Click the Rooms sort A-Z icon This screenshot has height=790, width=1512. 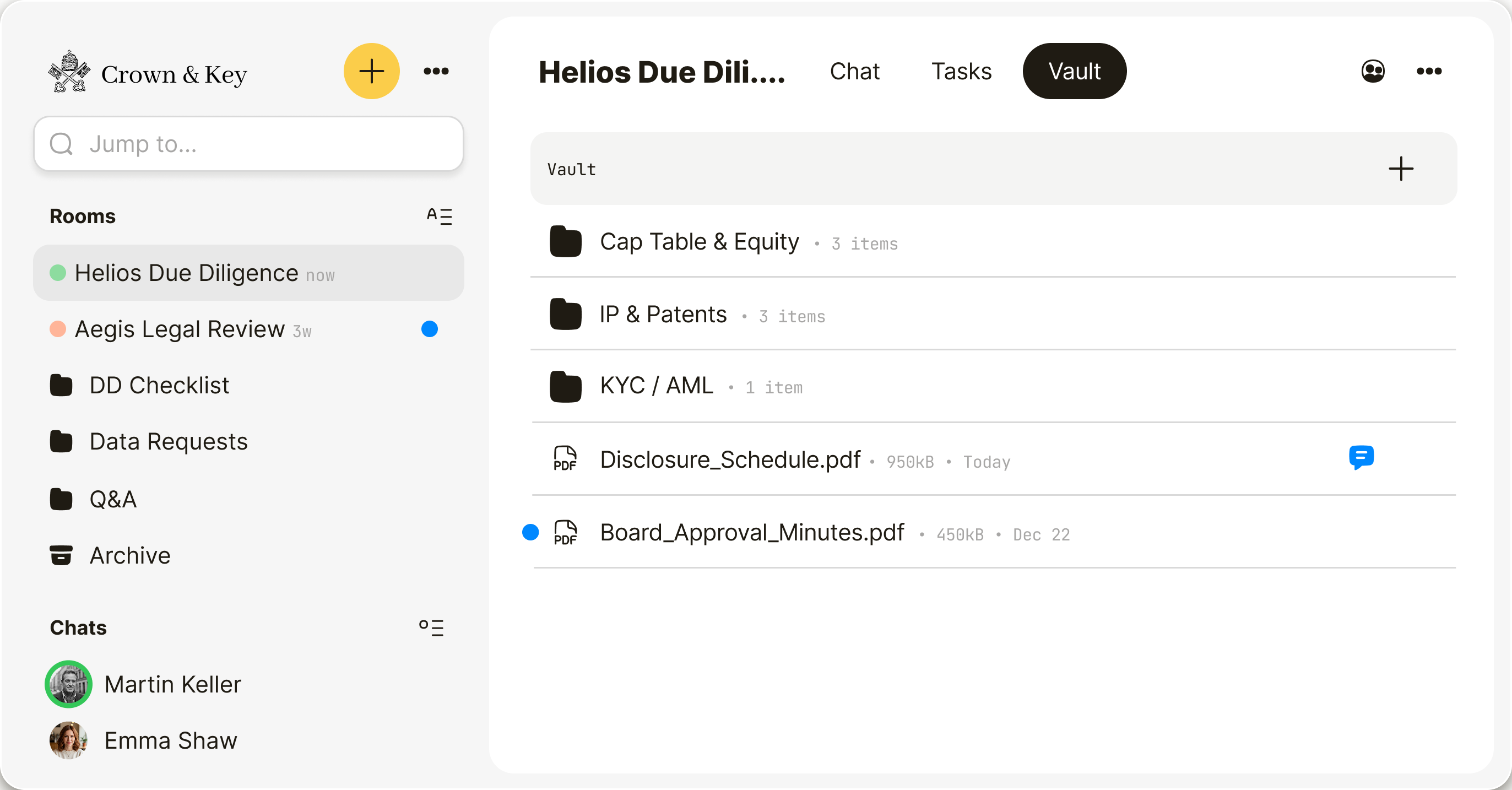(439, 216)
